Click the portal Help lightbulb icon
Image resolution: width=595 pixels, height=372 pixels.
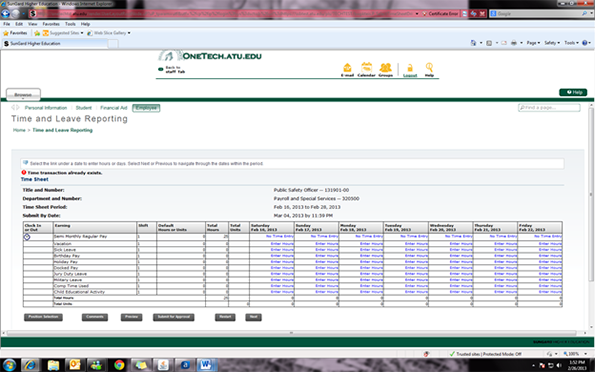pyautogui.click(x=429, y=68)
